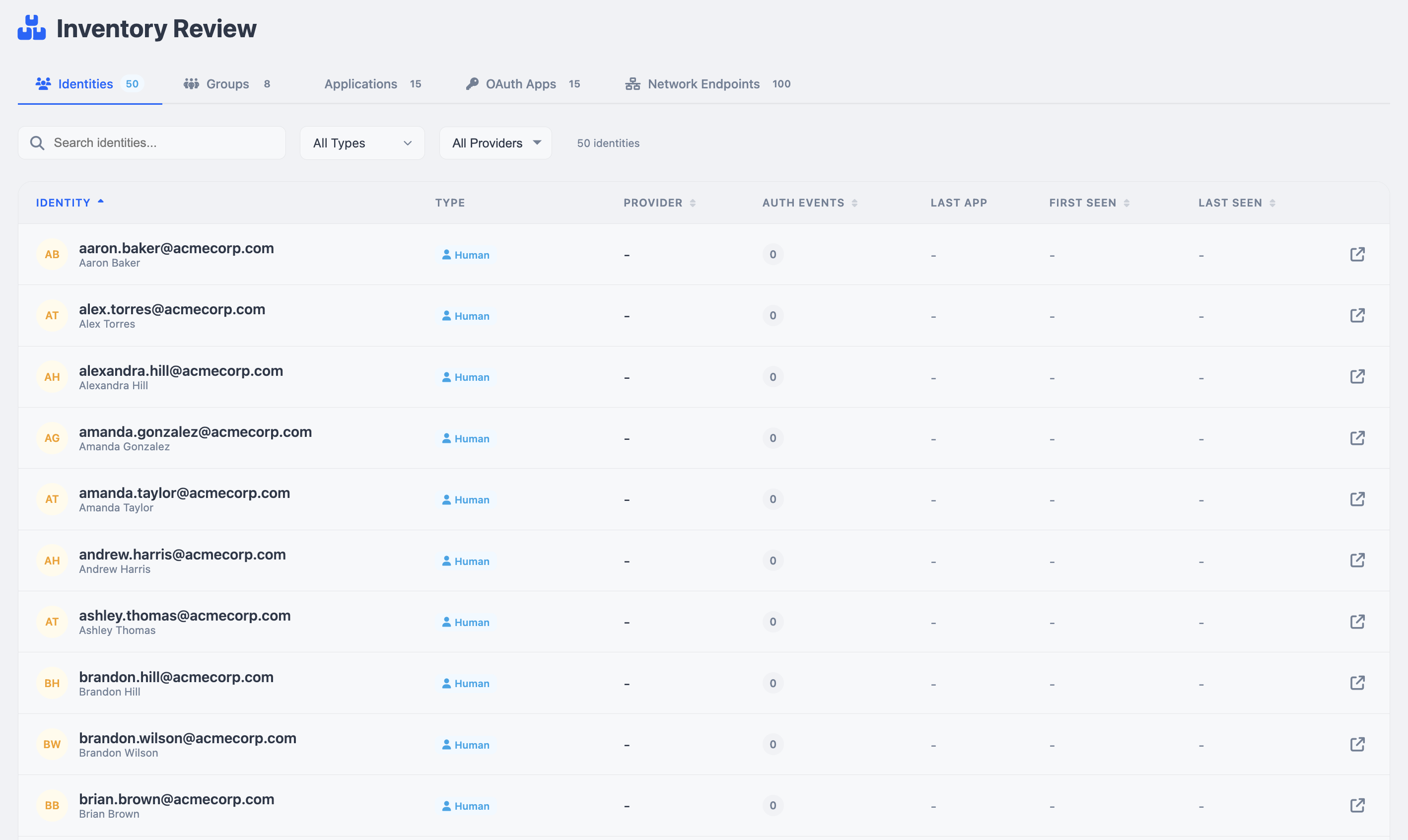Click the Inventory Review app logo icon
Screen dimensions: 1408x840
(x=31, y=27)
